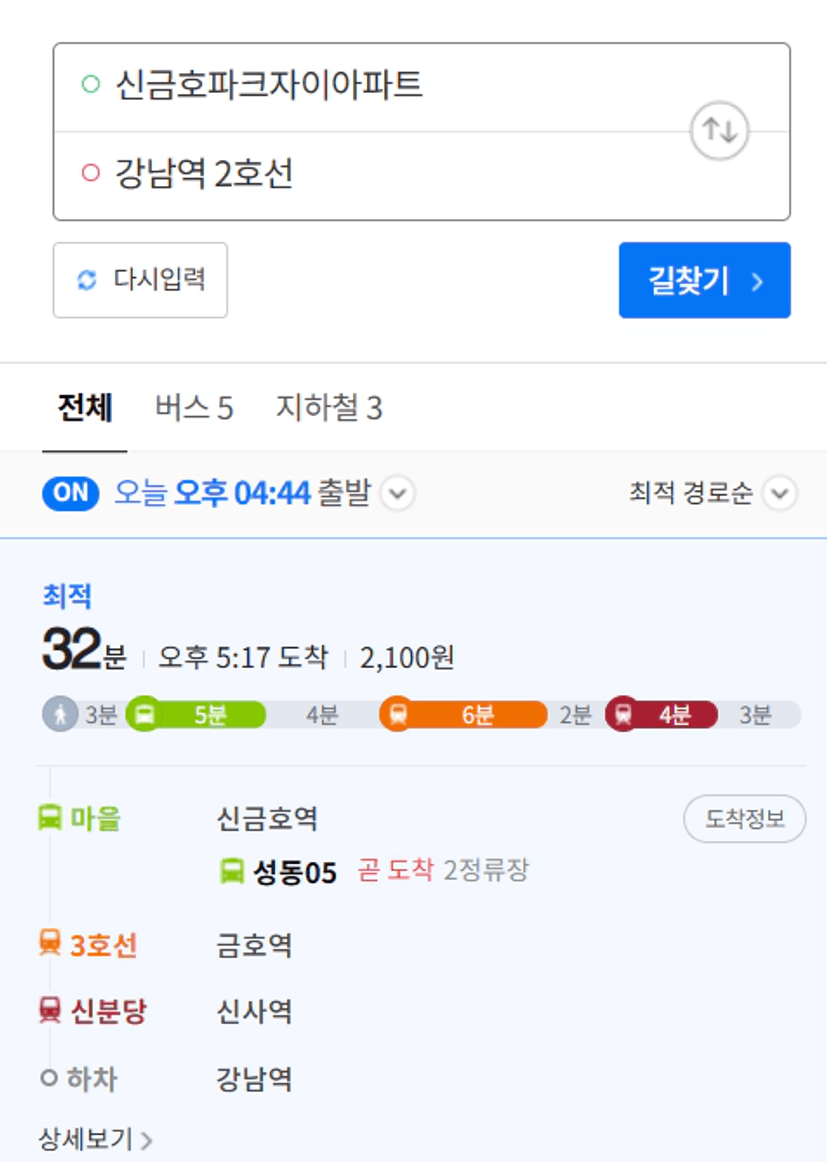This screenshot has height=1162, width=827.
Task: Expand route details via 상세보기
Action: pos(95,1139)
